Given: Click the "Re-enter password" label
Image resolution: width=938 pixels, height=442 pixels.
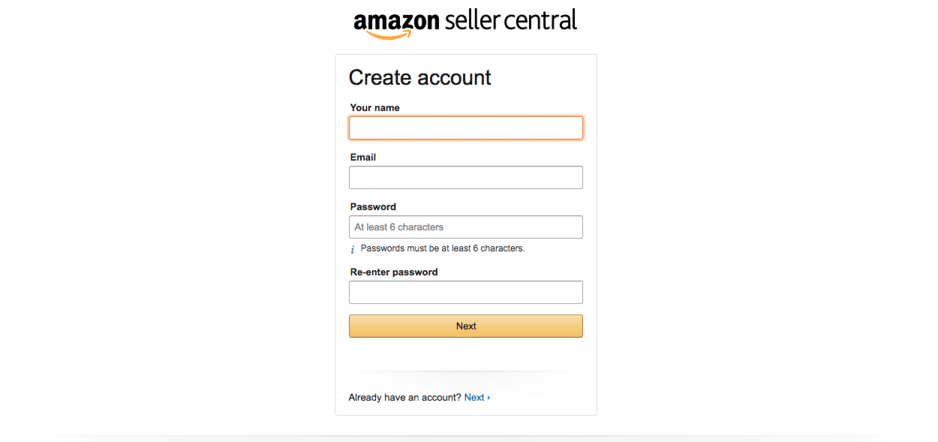Looking at the screenshot, I should click(x=394, y=272).
